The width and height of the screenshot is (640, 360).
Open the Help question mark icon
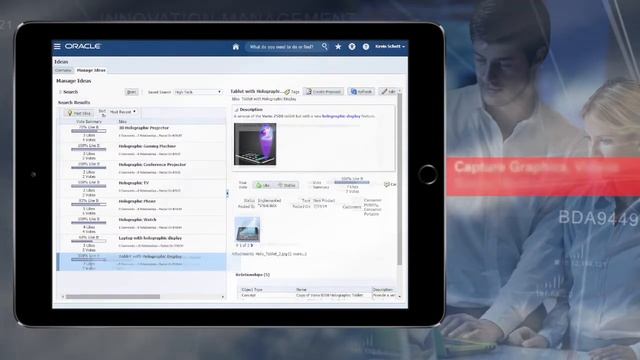366,47
